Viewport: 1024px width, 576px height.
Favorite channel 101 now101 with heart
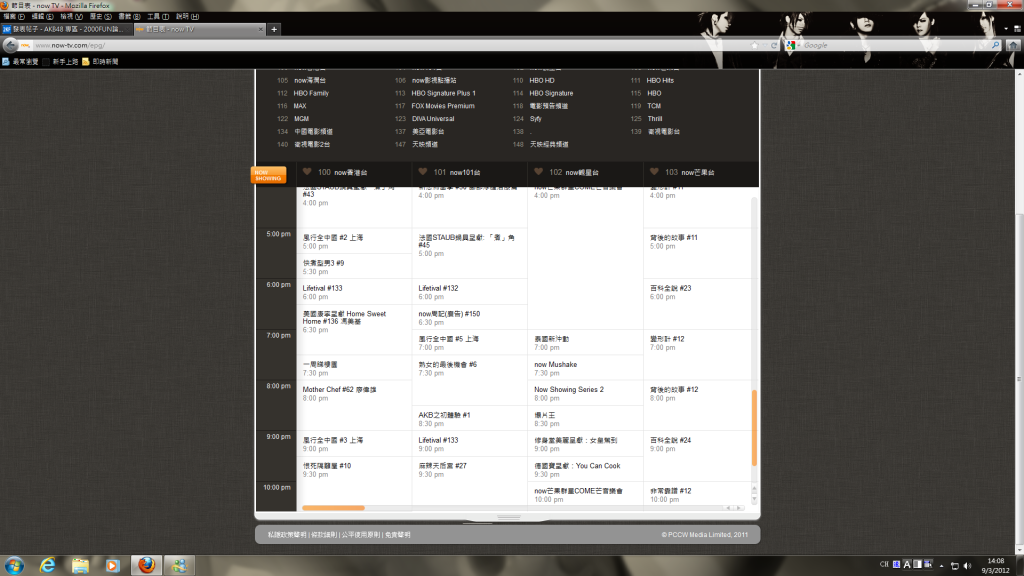423,172
